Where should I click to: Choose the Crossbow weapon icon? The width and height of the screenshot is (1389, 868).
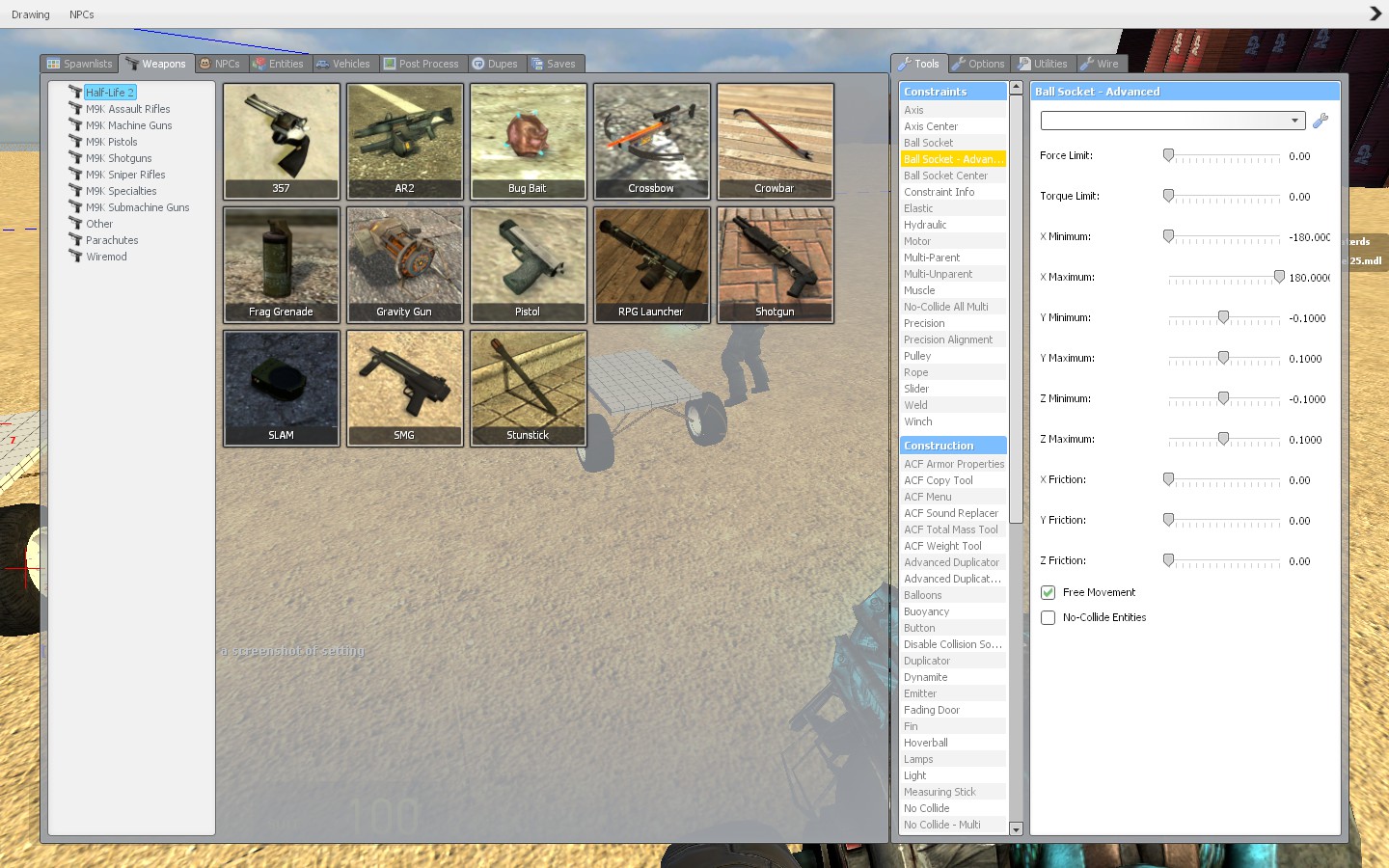(651, 141)
